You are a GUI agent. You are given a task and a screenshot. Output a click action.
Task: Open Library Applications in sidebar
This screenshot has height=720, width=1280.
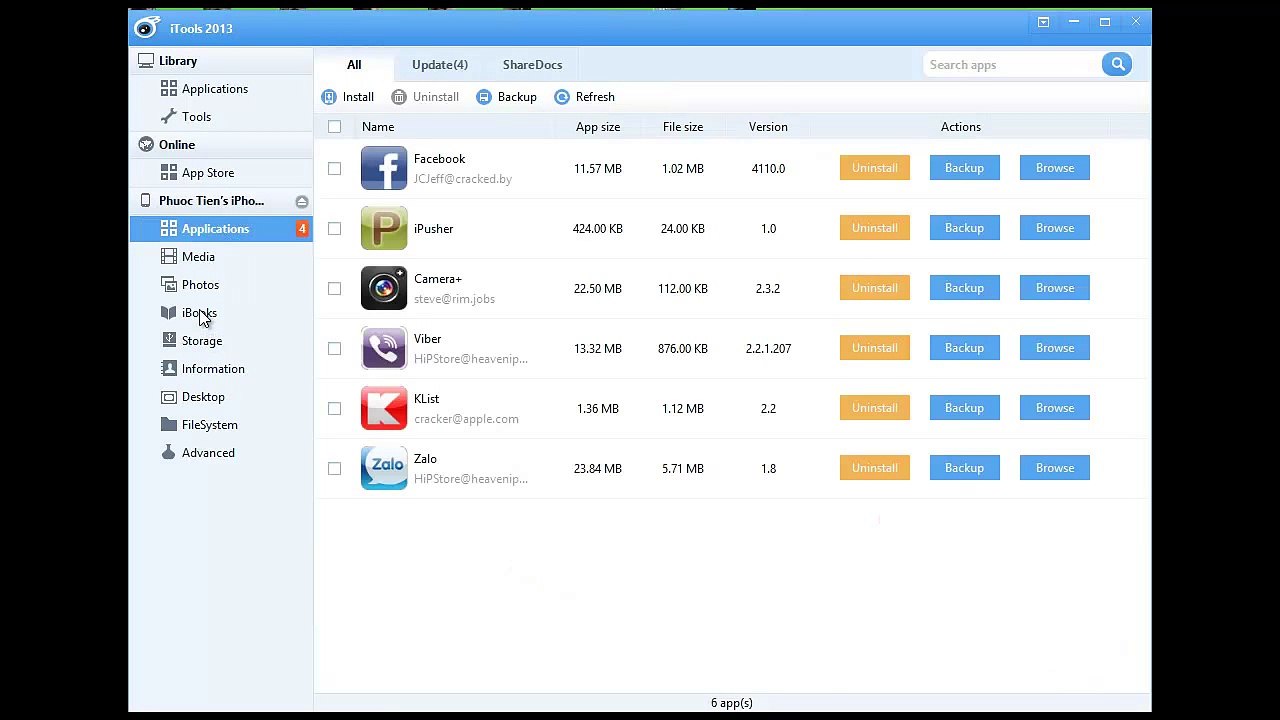pos(214,89)
